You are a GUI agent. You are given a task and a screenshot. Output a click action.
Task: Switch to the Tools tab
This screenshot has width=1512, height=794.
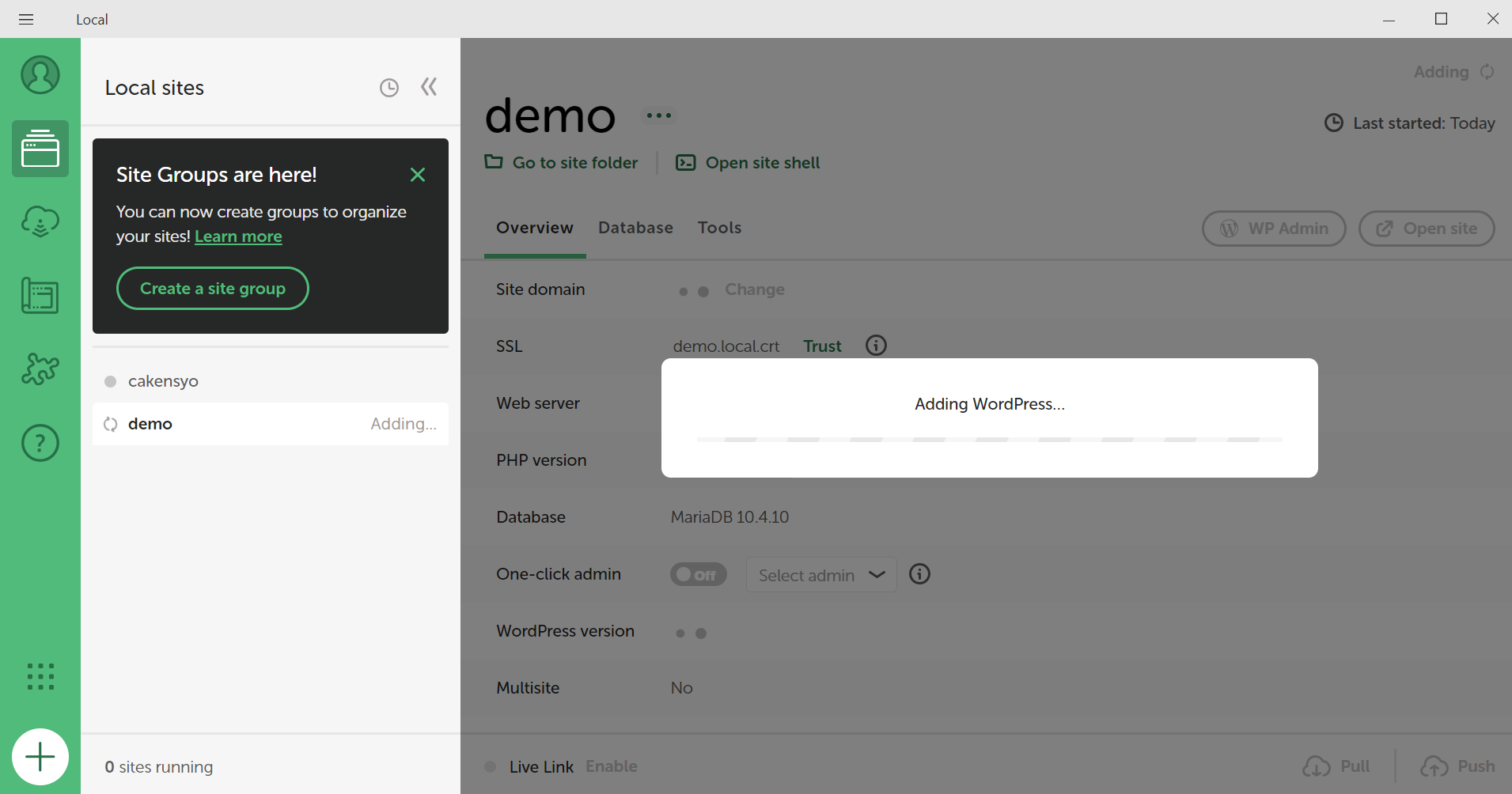[719, 228]
